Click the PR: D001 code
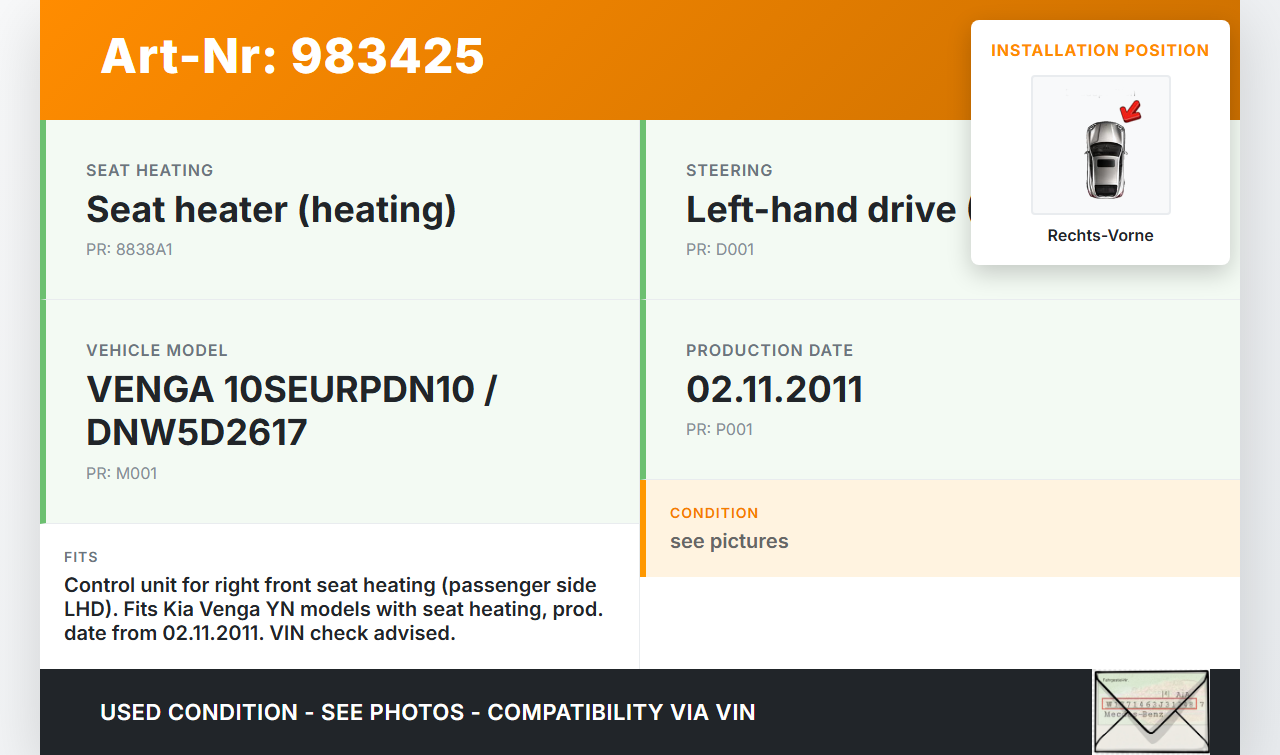The image size is (1280, 755). pyautogui.click(x=720, y=250)
